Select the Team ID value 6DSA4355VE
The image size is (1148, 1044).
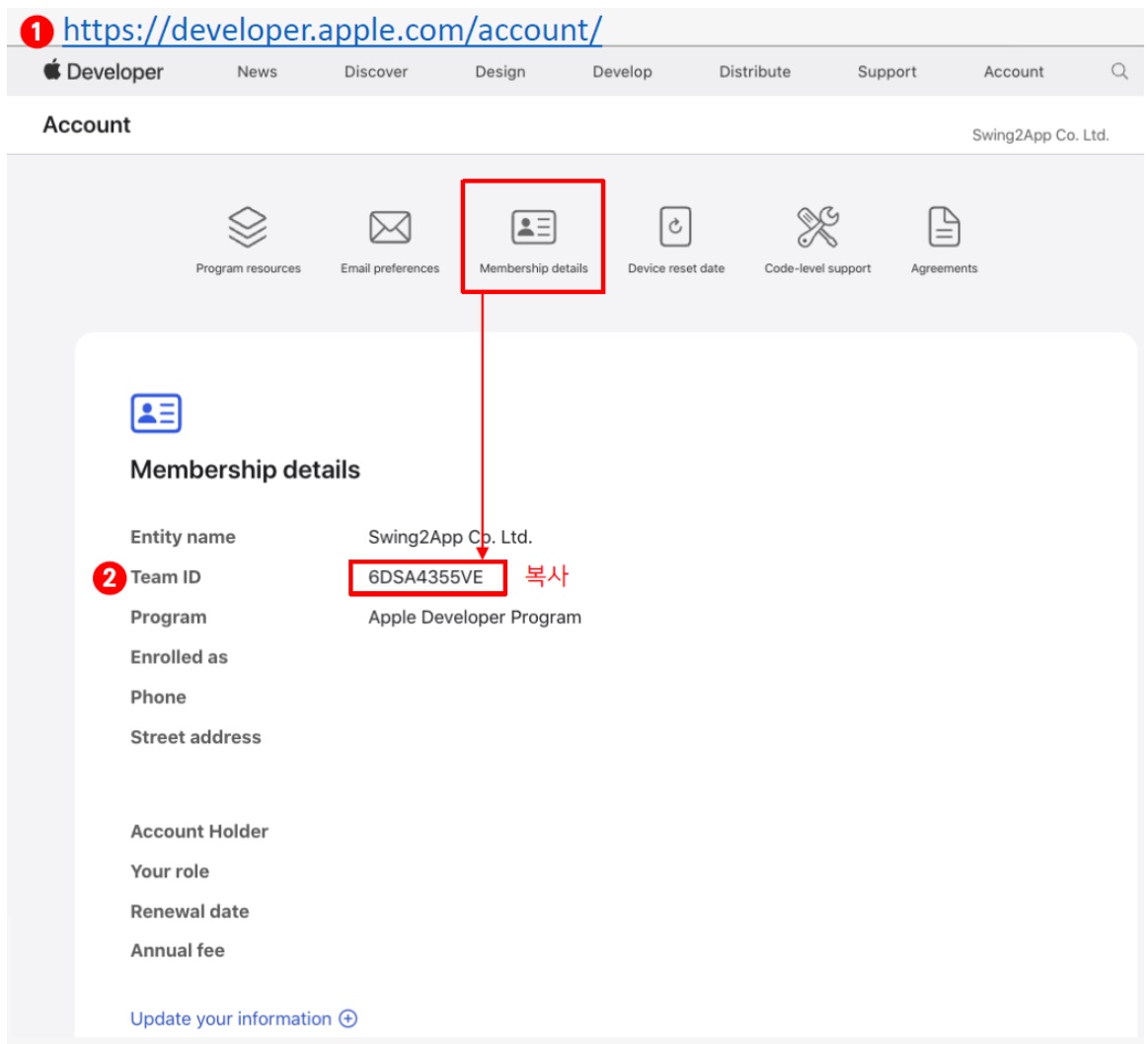(x=425, y=577)
